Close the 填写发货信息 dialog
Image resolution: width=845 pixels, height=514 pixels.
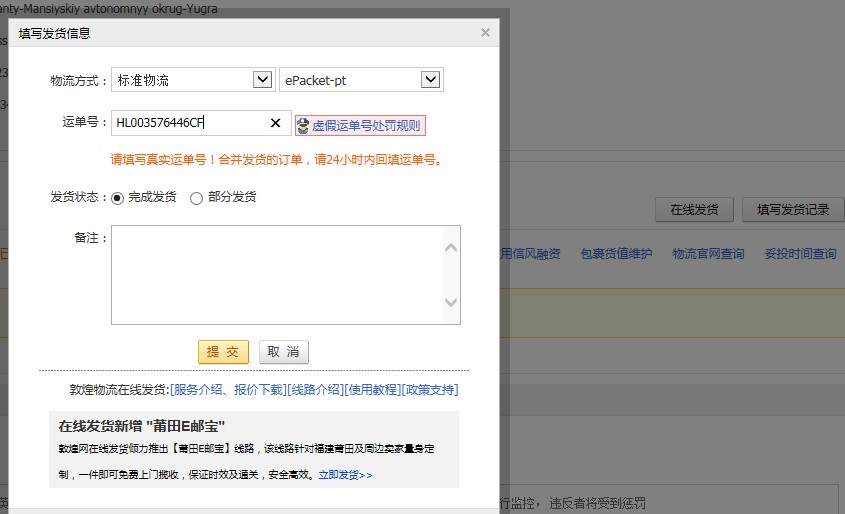[x=485, y=32]
